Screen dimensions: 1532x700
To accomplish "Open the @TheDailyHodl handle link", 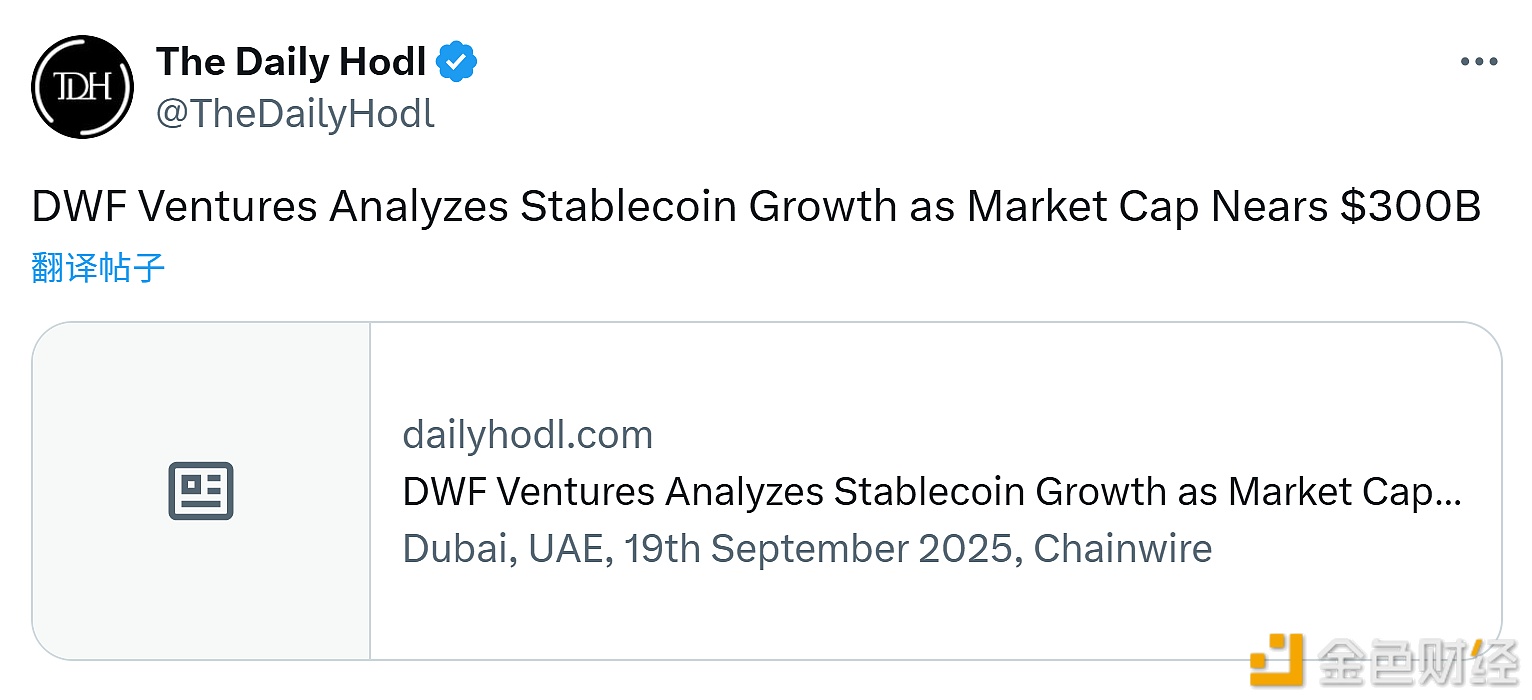I will pyautogui.click(x=295, y=114).
